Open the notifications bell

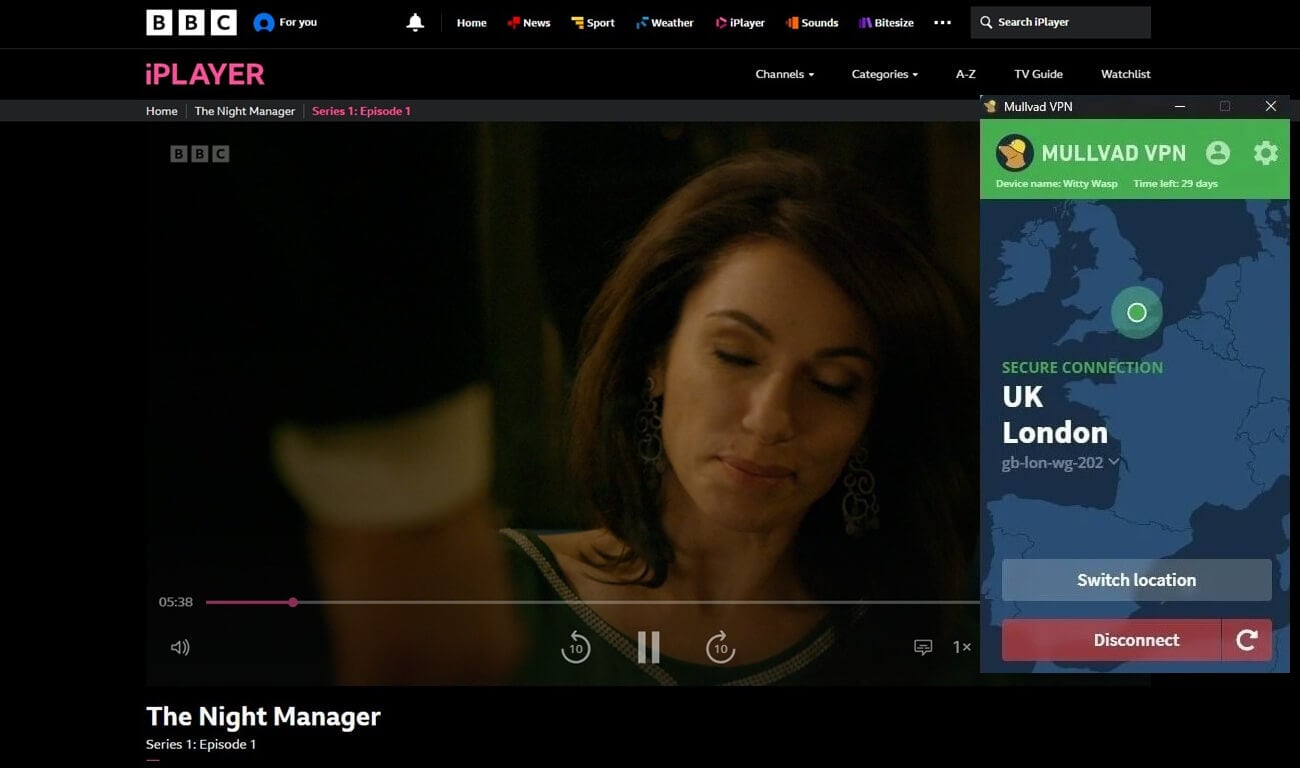pos(415,21)
